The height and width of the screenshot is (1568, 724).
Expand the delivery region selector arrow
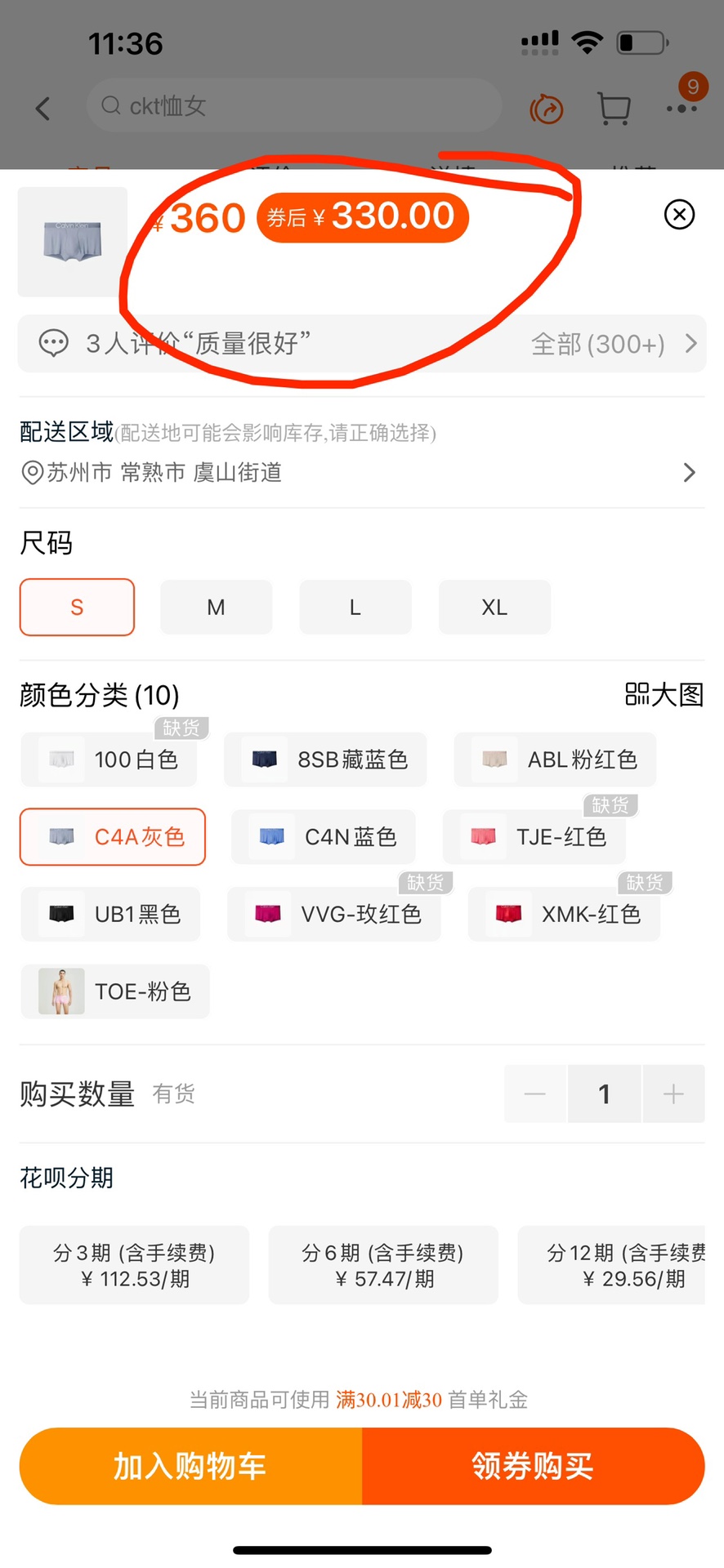tap(689, 473)
